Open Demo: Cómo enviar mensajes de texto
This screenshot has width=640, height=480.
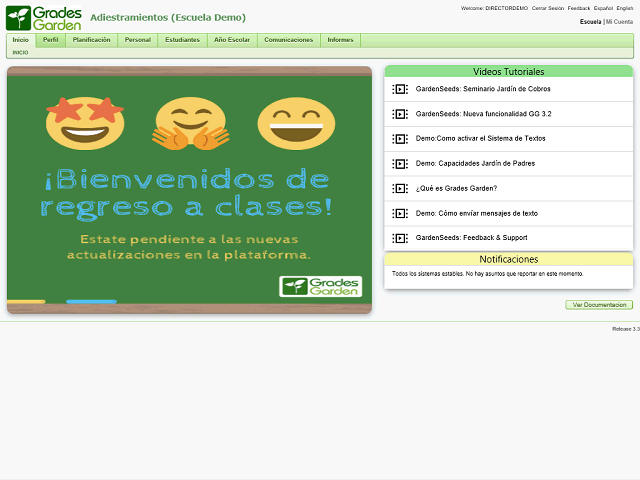click(x=477, y=213)
